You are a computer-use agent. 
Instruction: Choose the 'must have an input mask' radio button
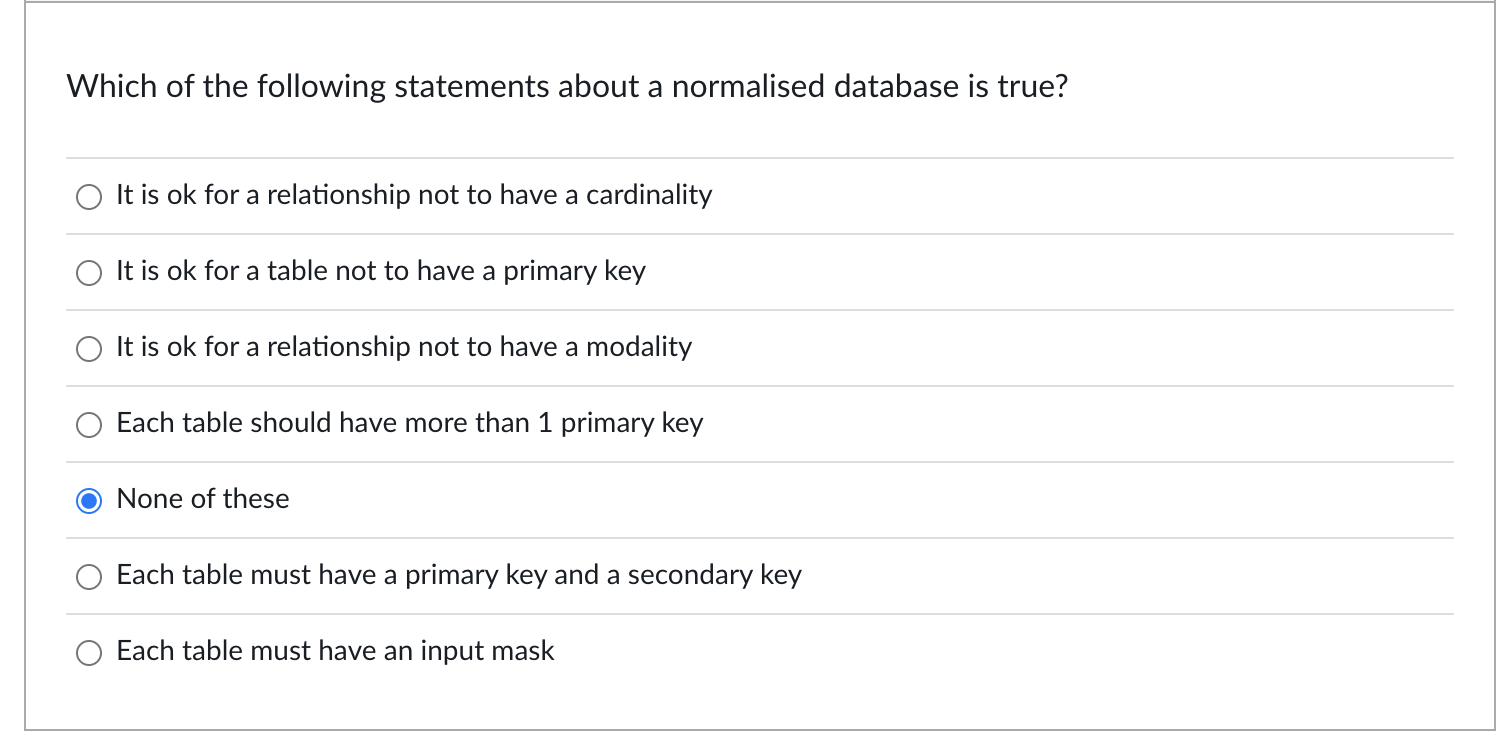(x=89, y=653)
